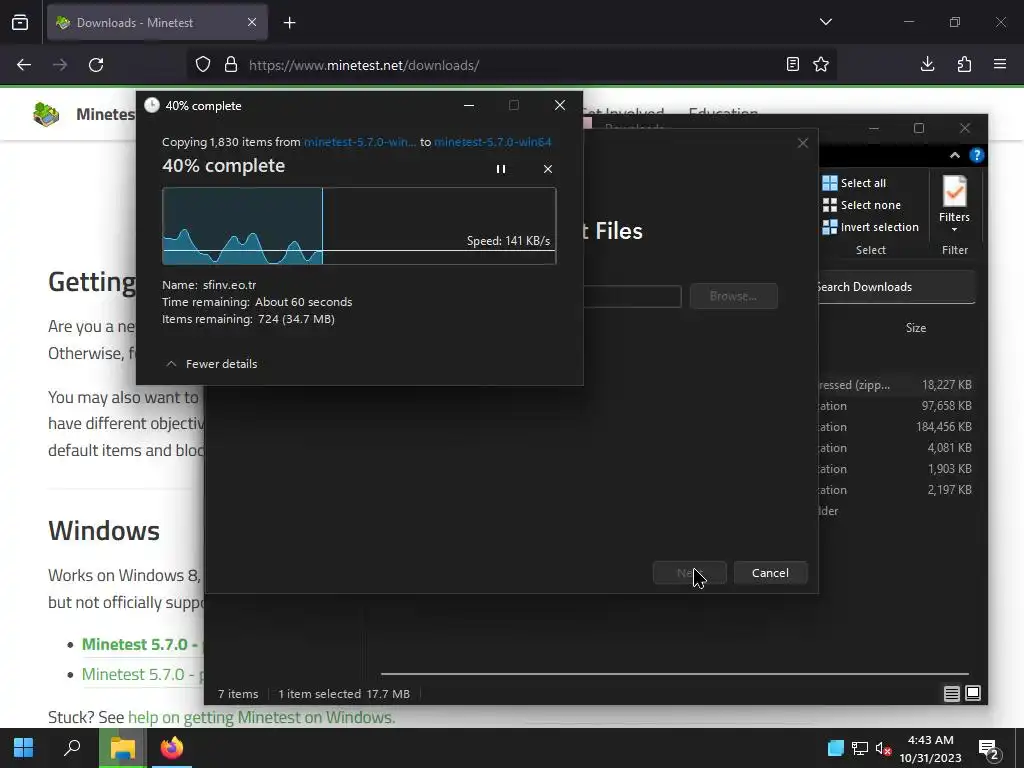
Task: Click the Size column header
Action: 916,328
